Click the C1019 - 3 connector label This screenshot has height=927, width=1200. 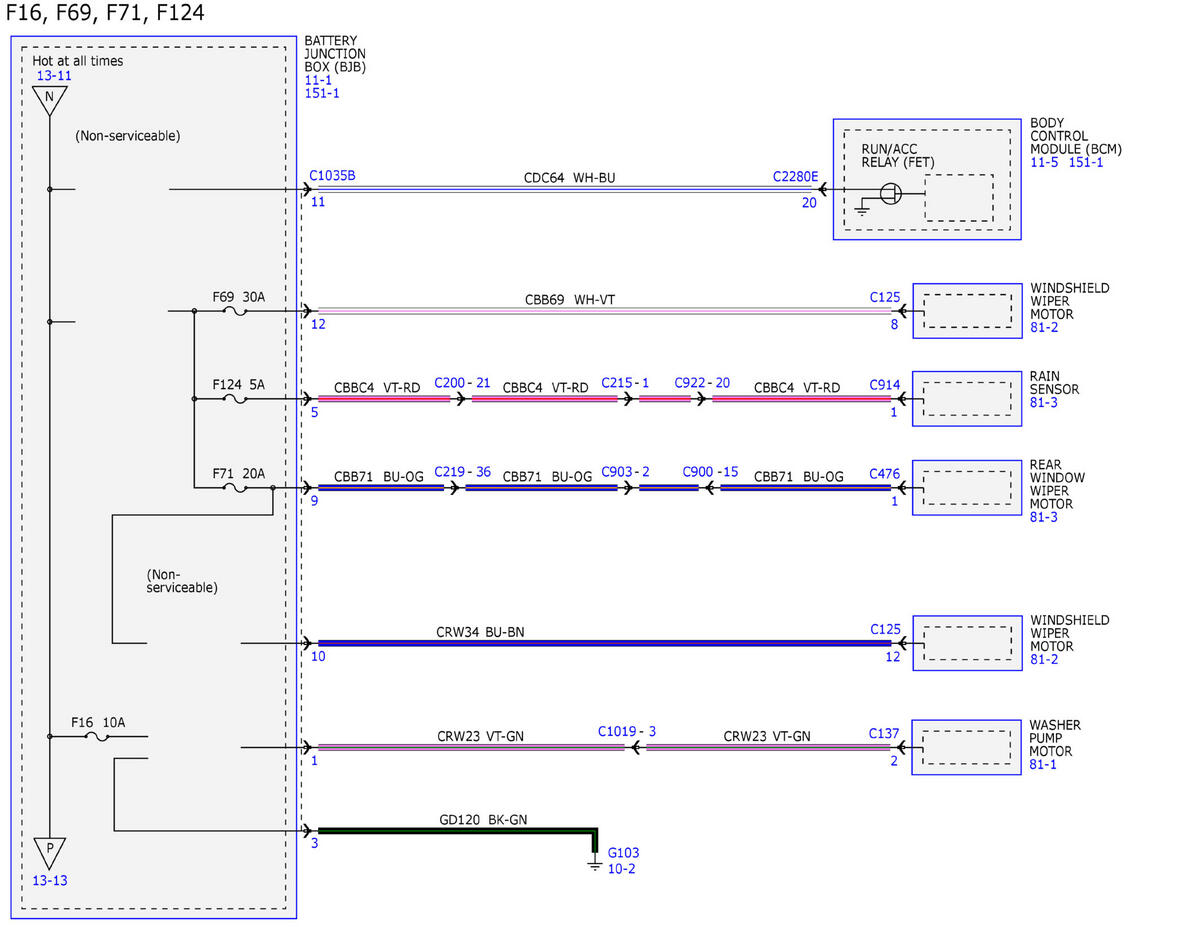click(627, 731)
